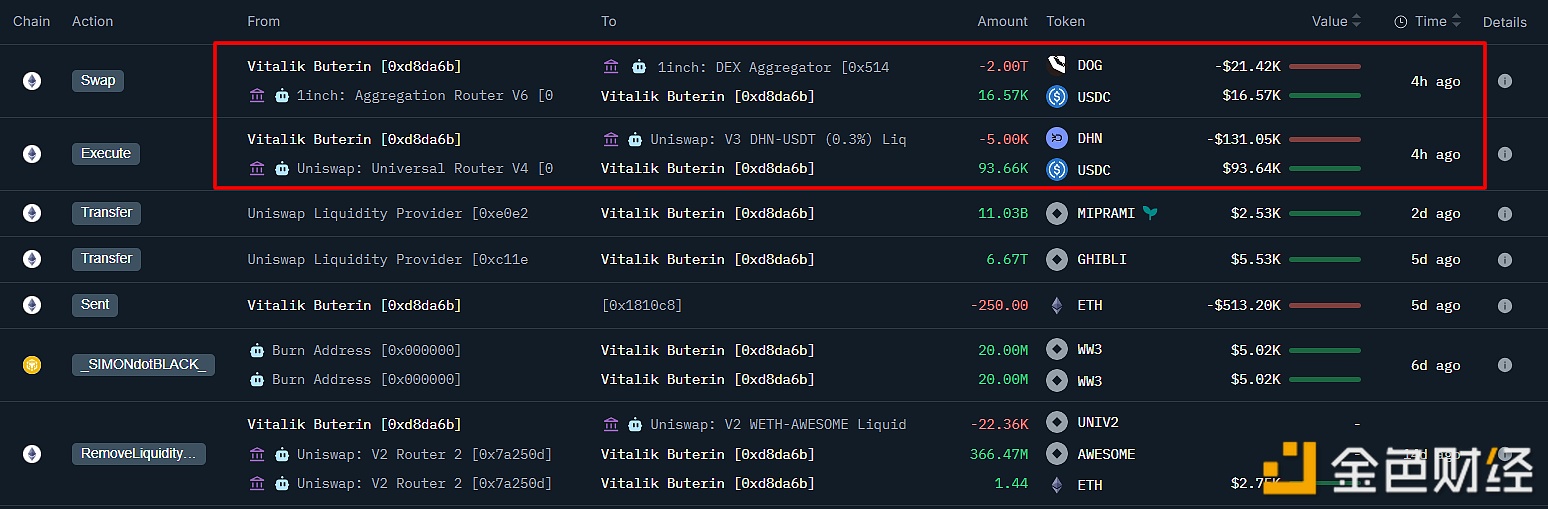Click the DHN token icon
Screen dimensions: 1548x509
point(1057,139)
